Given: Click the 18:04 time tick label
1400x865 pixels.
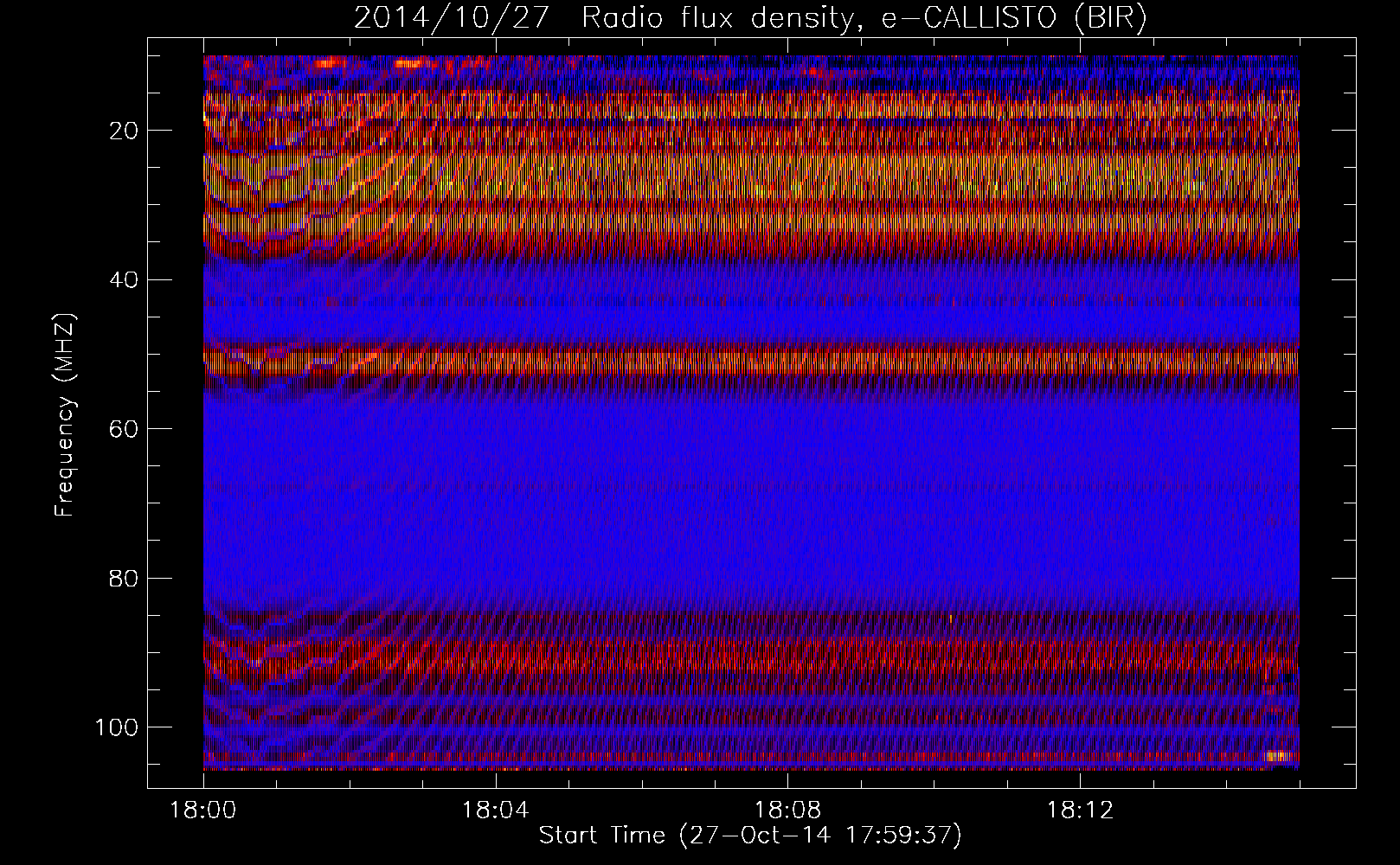Looking at the screenshot, I should (496, 811).
